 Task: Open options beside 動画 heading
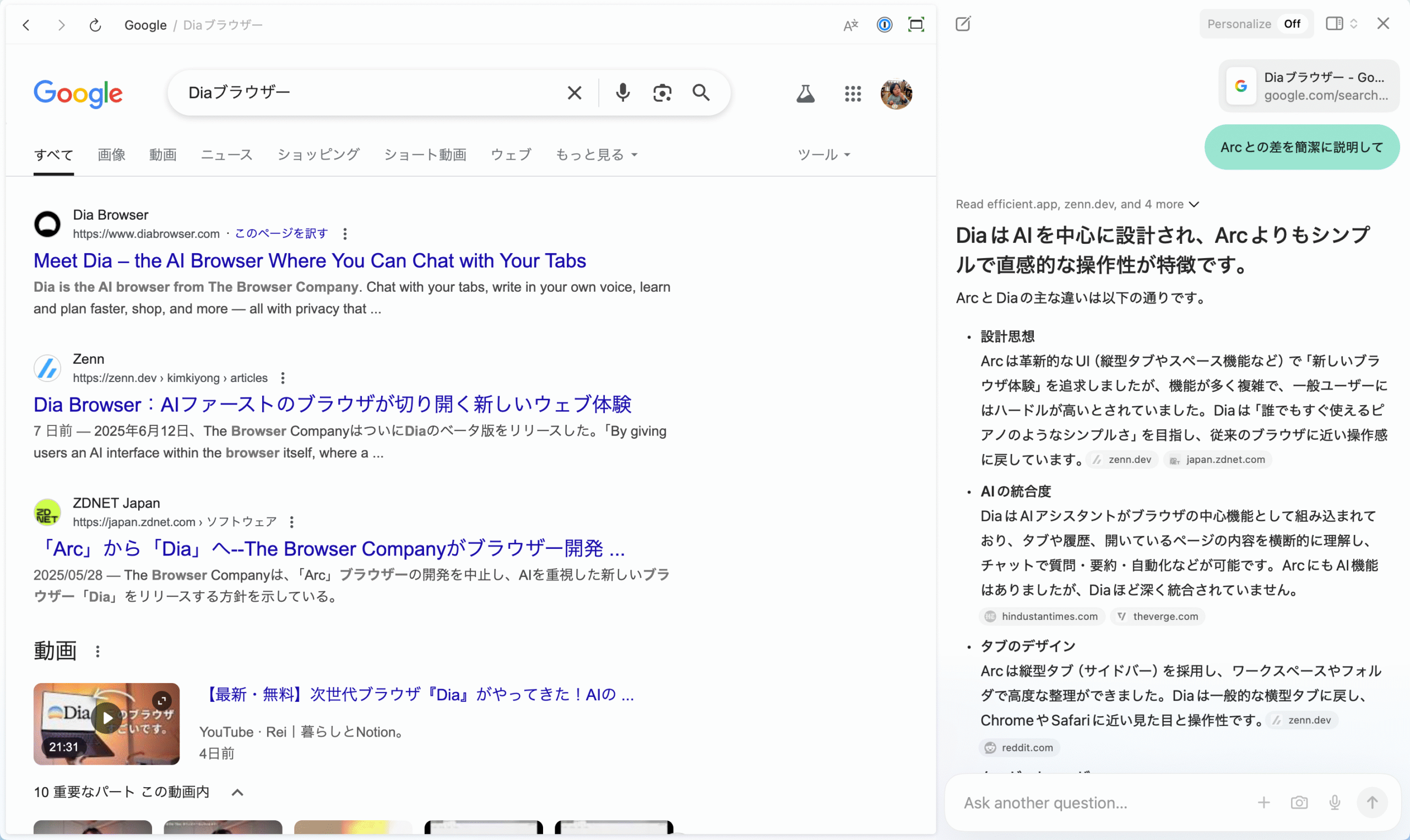pyautogui.click(x=97, y=652)
